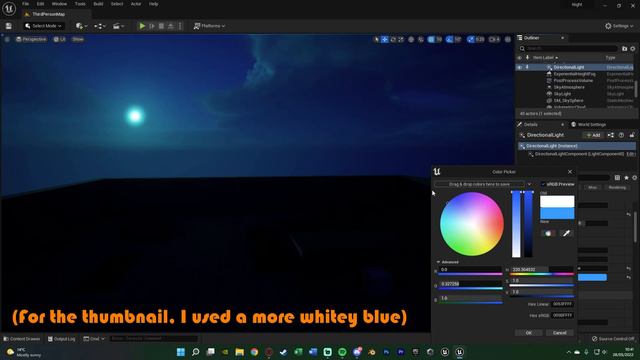Click the Blueprint/Add Script icon in Details
The image size is (640, 360).
click(x=611, y=135)
